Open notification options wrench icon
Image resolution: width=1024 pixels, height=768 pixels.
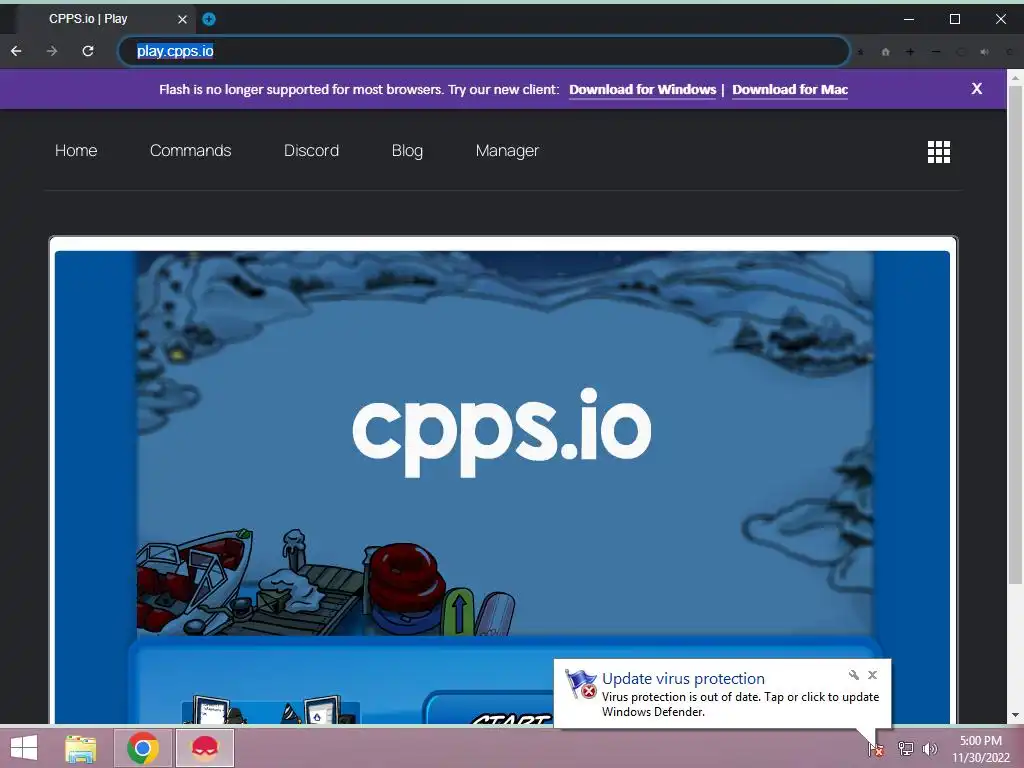click(854, 675)
